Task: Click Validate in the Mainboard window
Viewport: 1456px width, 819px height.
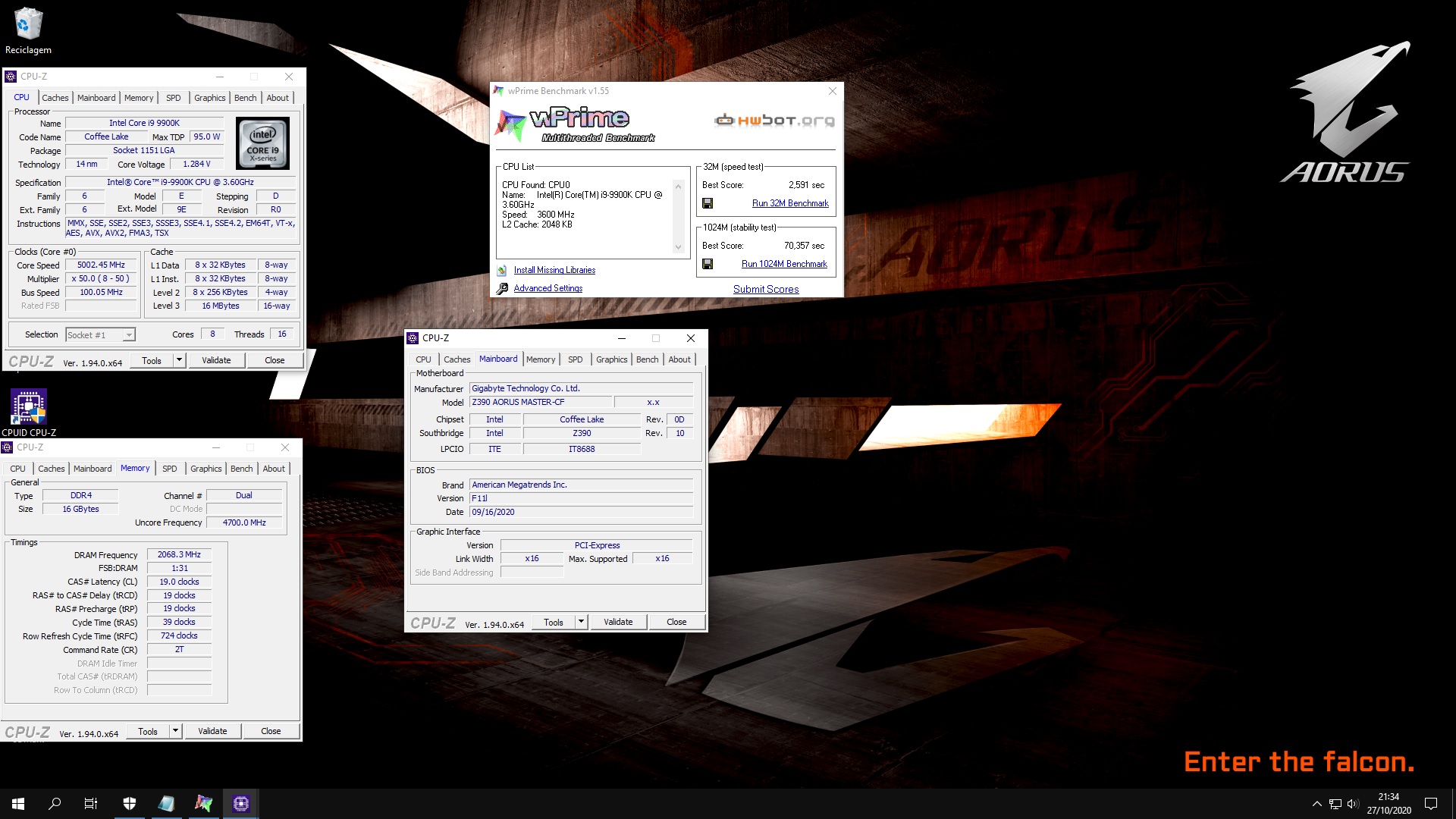Action: tap(618, 622)
